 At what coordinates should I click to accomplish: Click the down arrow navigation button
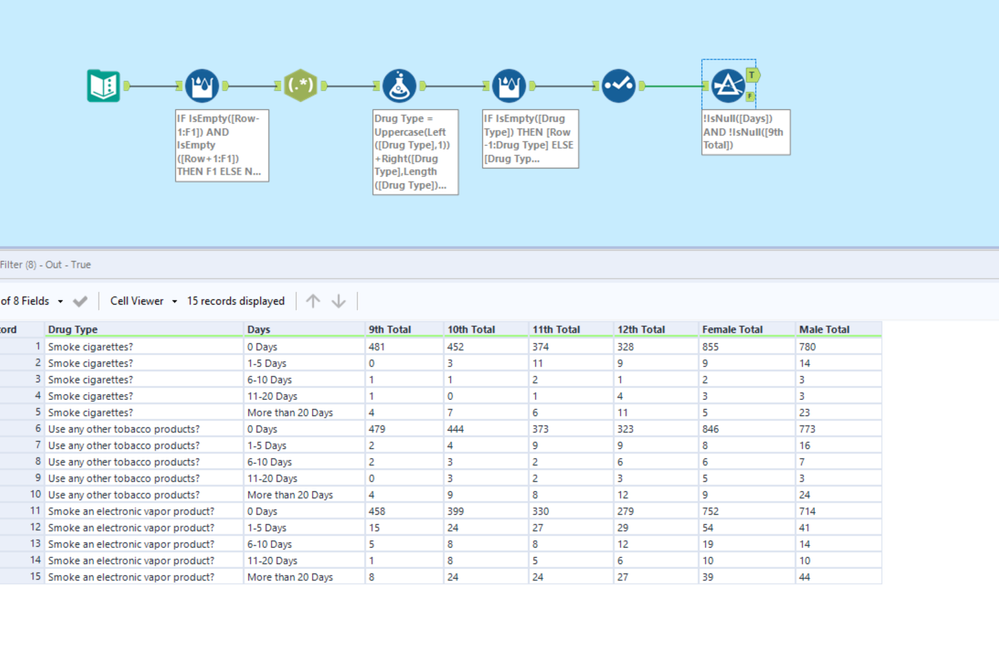(340, 300)
